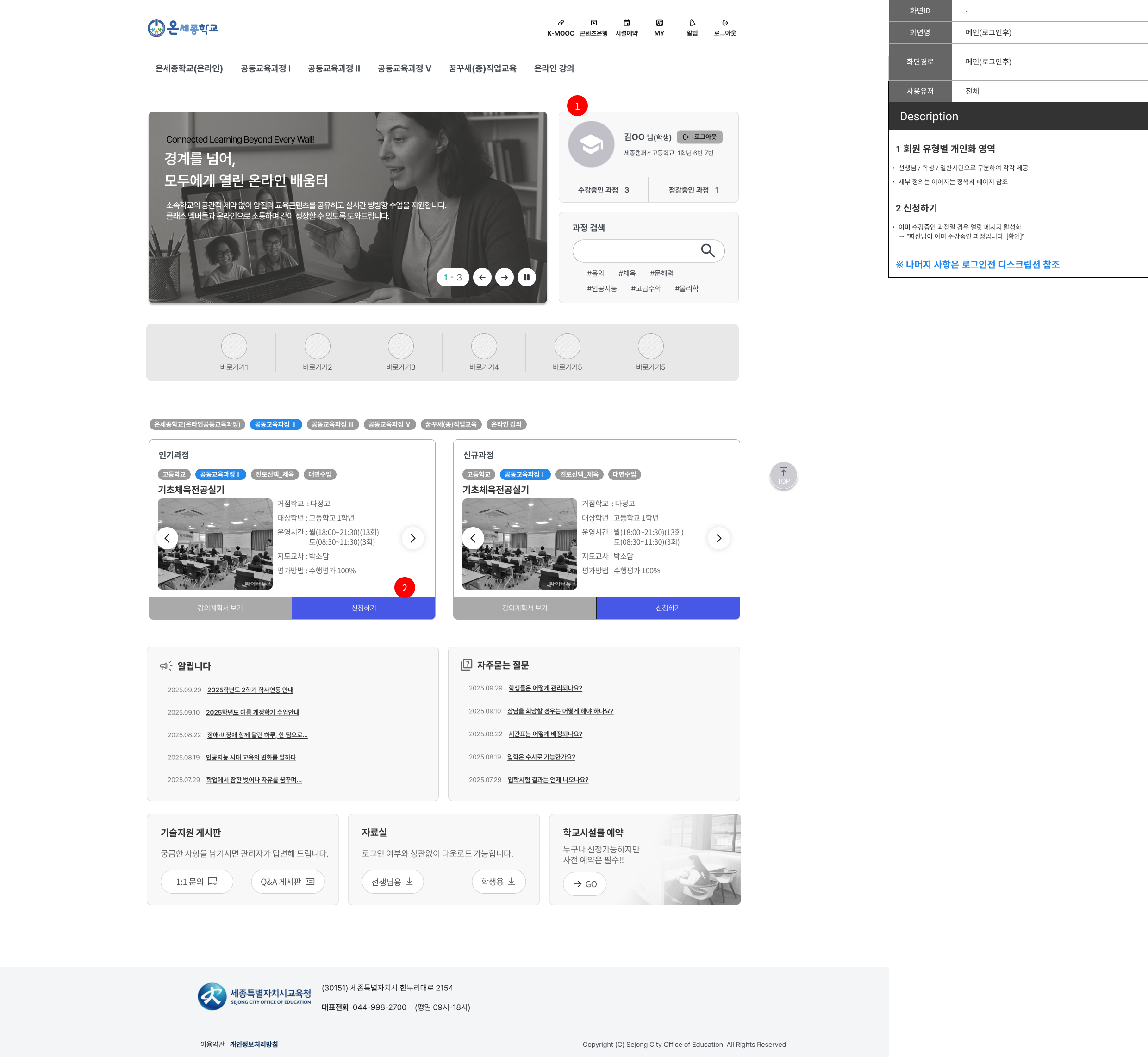Open the 온세종학교(온라인) menu
This screenshot has width=1148, height=1057.
pyautogui.click(x=189, y=68)
